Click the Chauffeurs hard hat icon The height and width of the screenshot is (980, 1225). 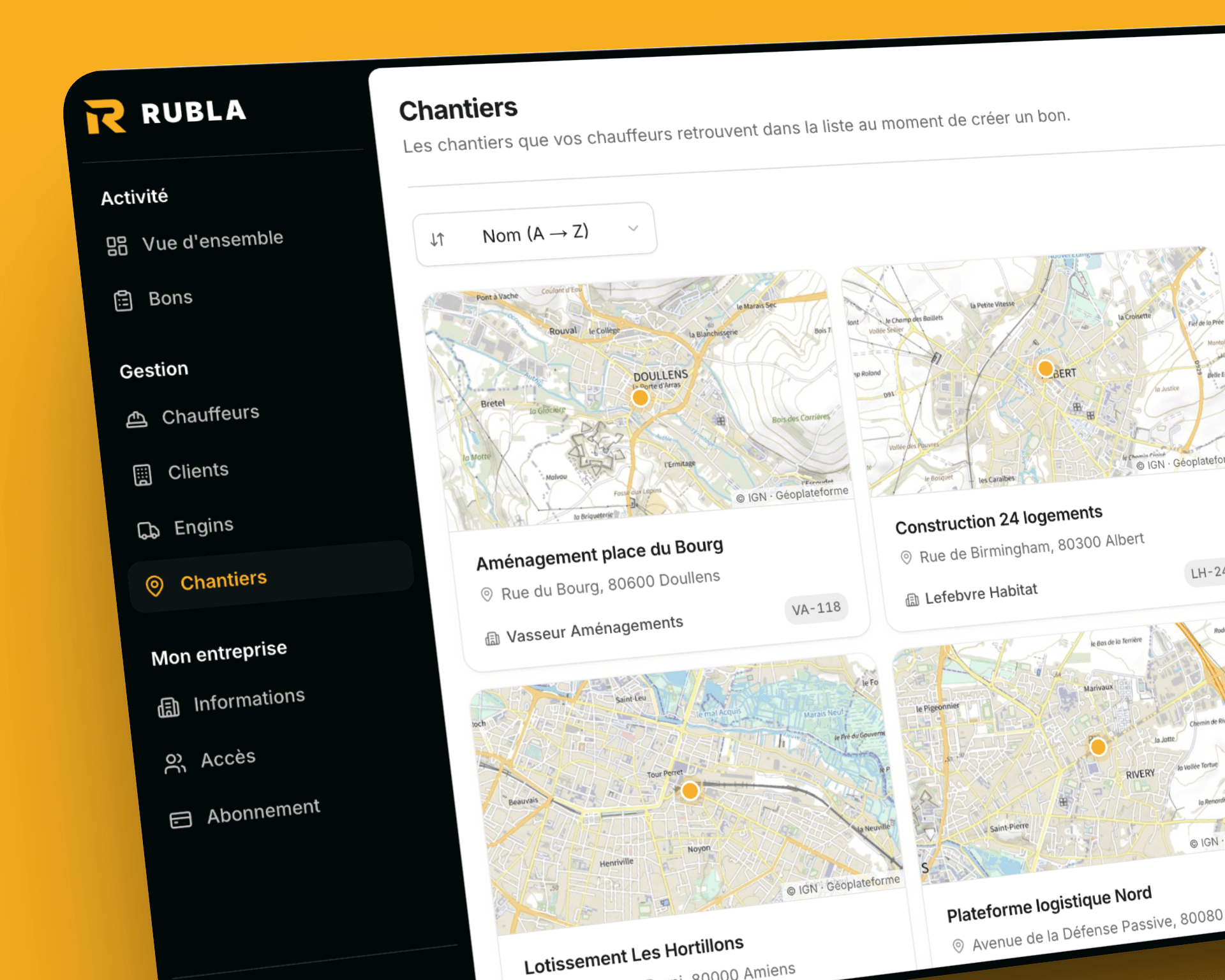tap(137, 419)
